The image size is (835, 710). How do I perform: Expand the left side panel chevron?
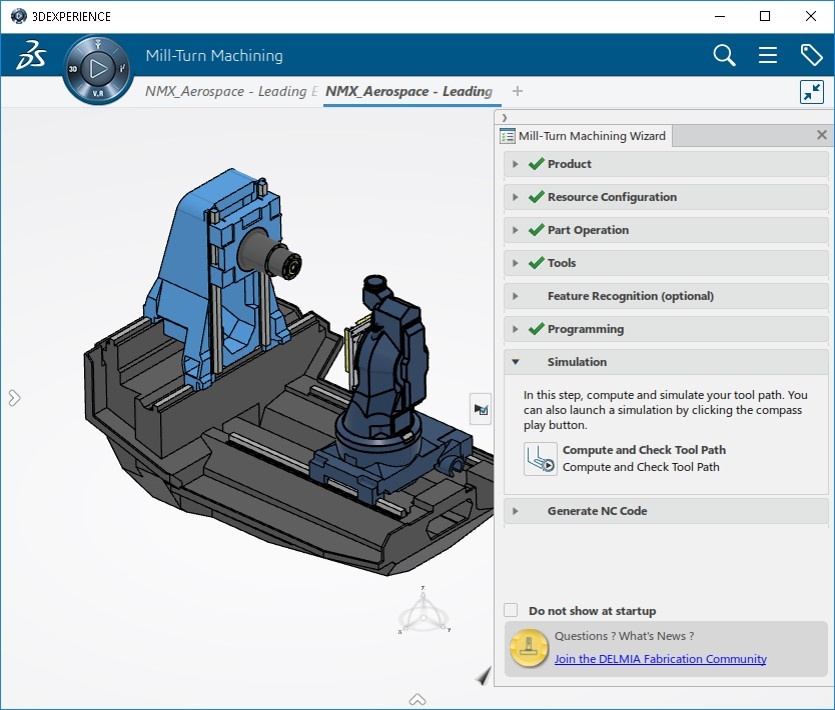pos(14,398)
